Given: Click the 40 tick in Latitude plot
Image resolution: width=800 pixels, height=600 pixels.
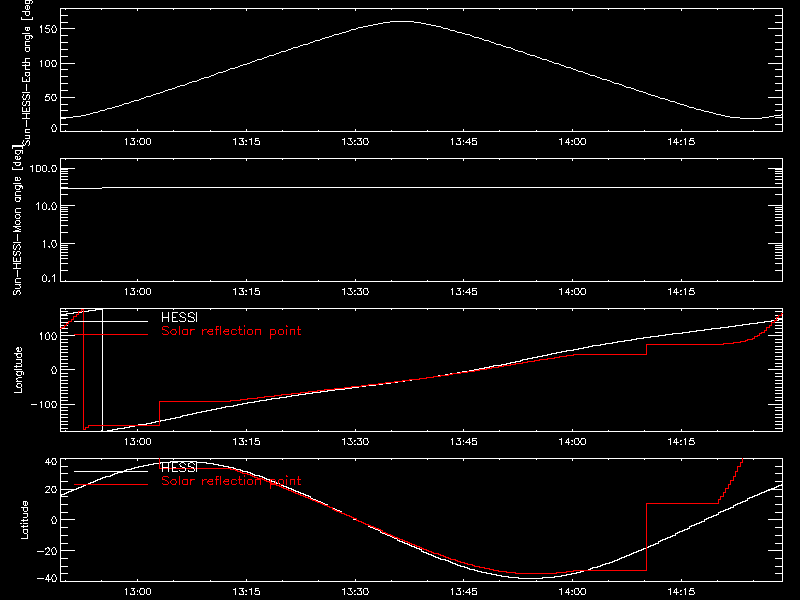Looking at the screenshot, I should click(51, 462).
